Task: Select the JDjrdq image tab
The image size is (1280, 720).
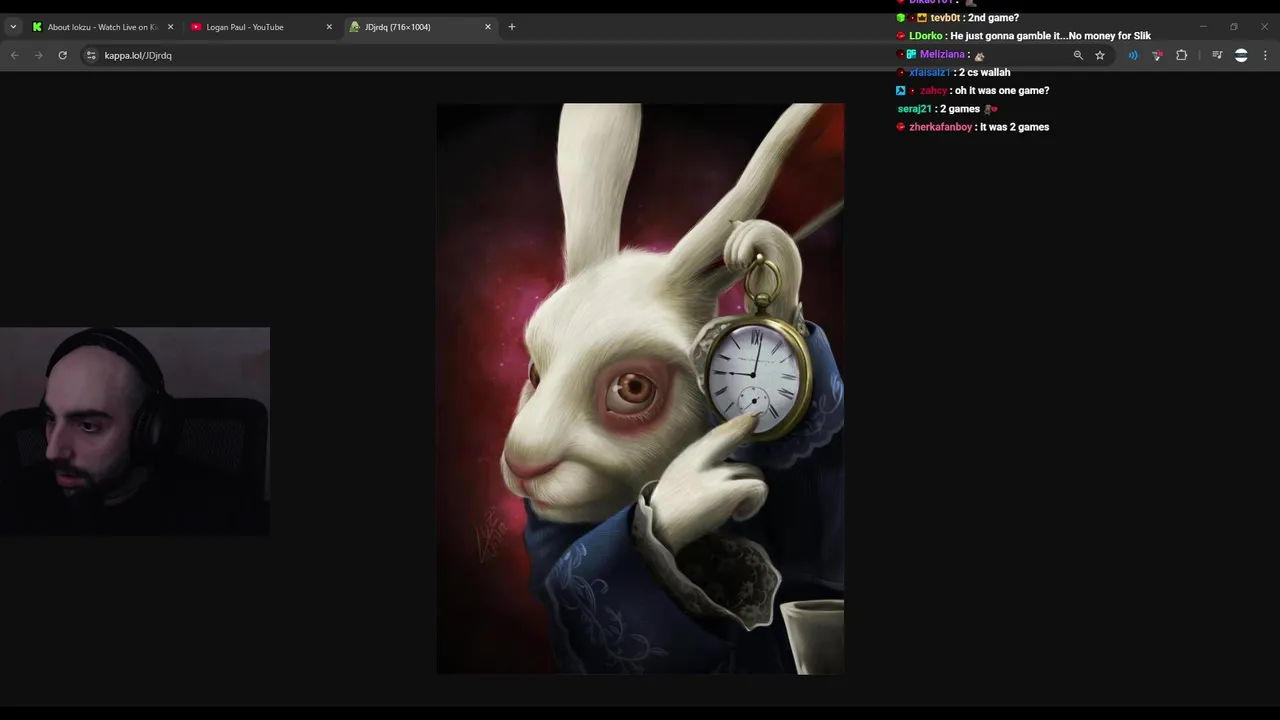Action: tap(420, 27)
